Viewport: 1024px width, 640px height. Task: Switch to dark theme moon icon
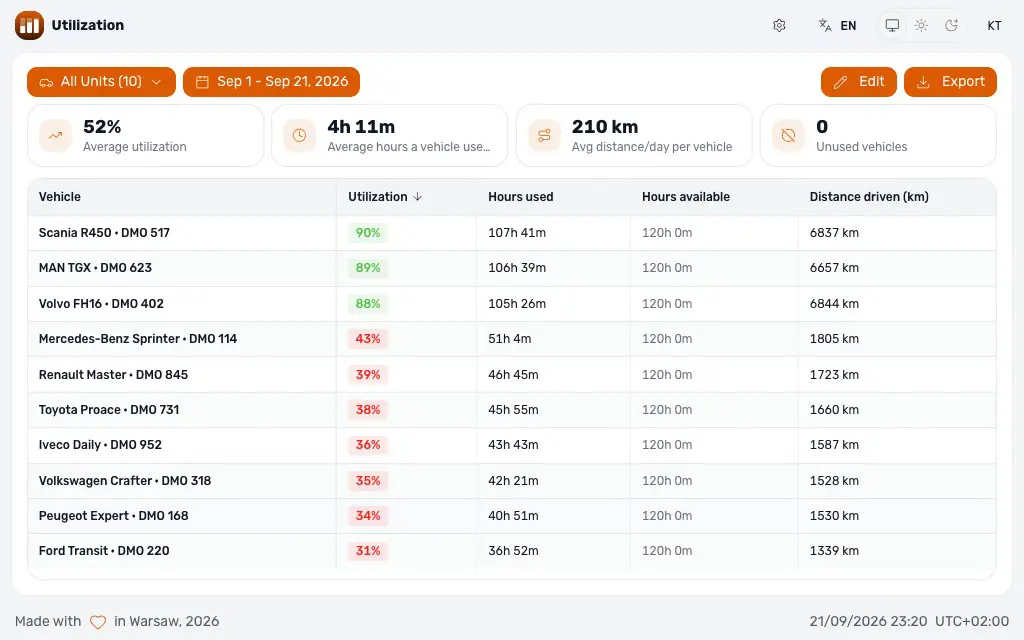(x=952, y=25)
